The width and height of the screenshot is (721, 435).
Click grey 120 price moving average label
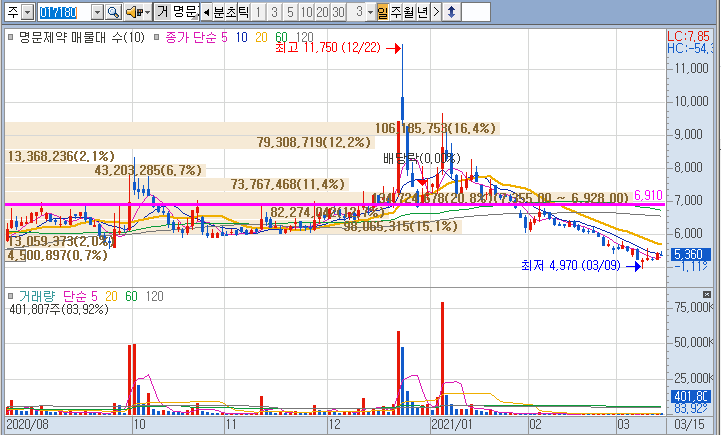point(304,37)
